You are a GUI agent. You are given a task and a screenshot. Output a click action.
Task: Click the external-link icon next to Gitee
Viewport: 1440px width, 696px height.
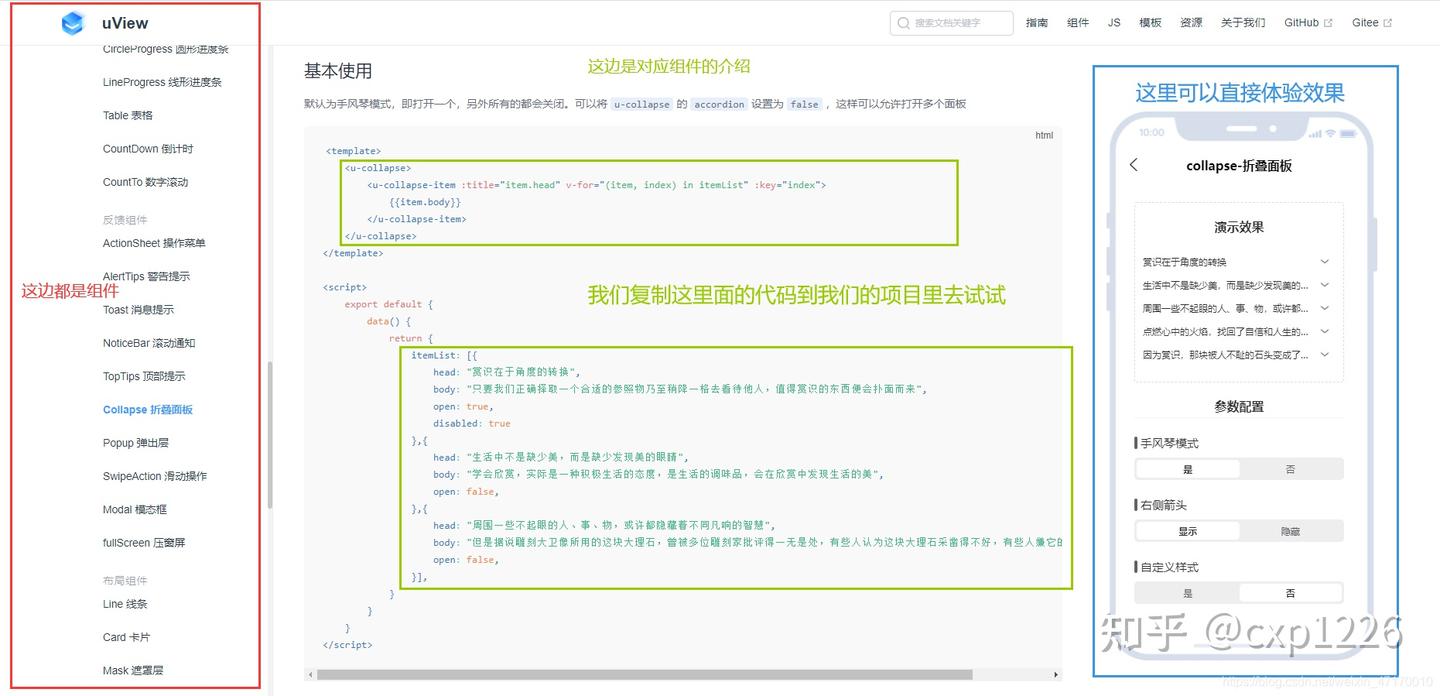tap(1388, 23)
